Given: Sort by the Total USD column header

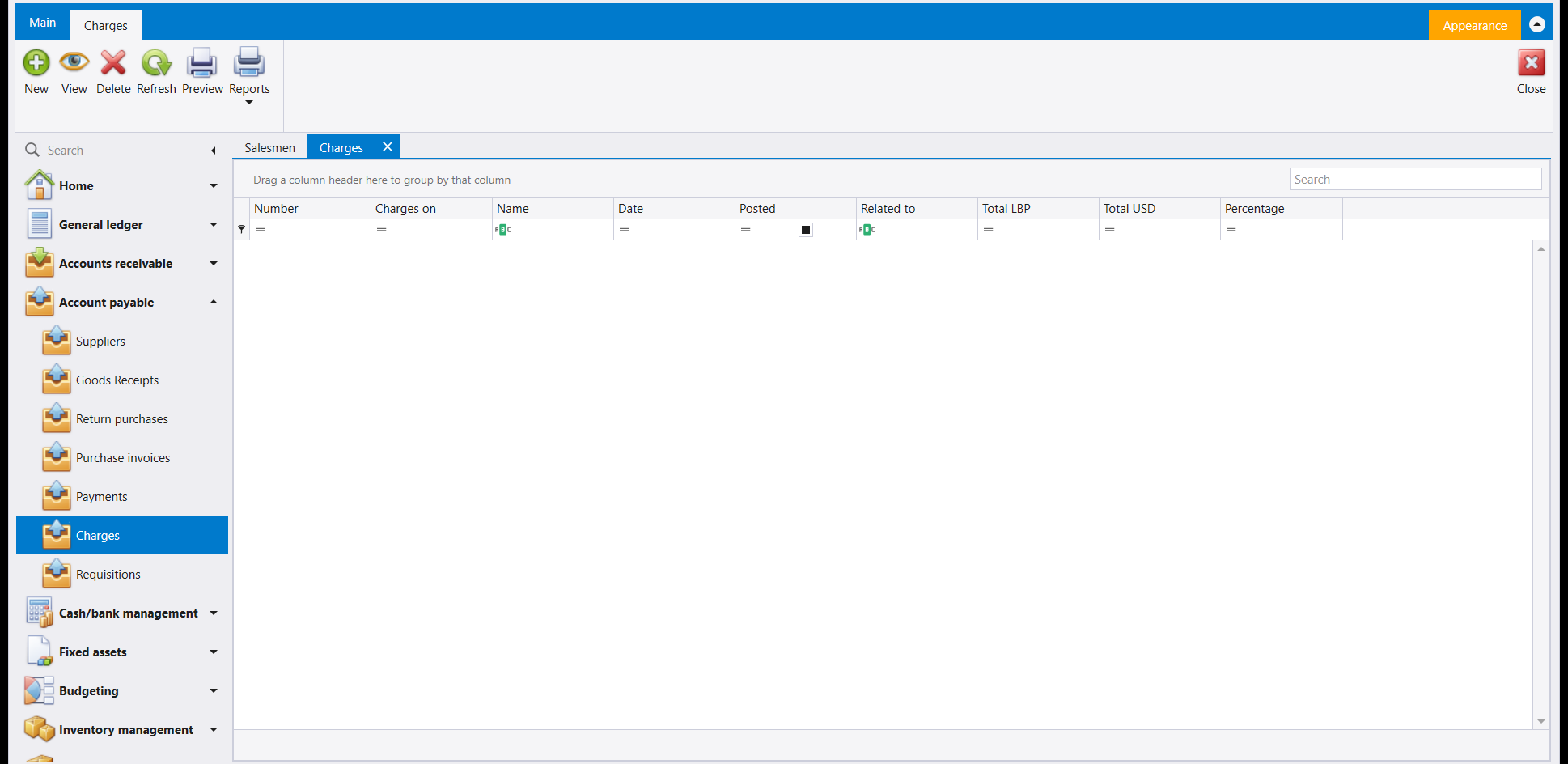Looking at the screenshot, I should coord(1159,208).
